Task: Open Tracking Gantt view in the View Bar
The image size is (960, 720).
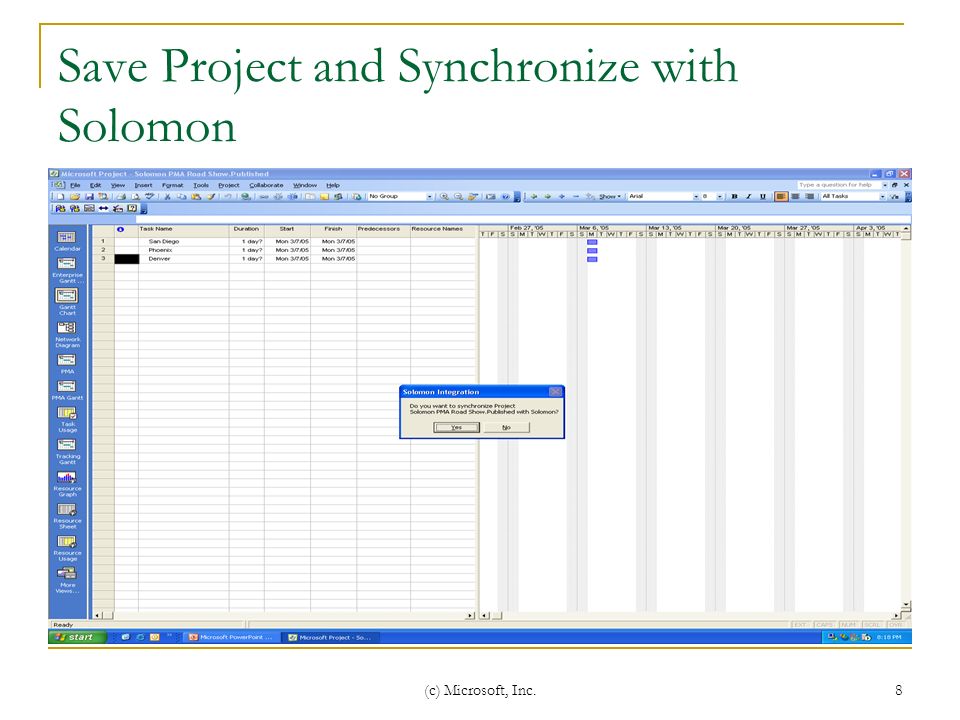Action: (x=67, y=452)
